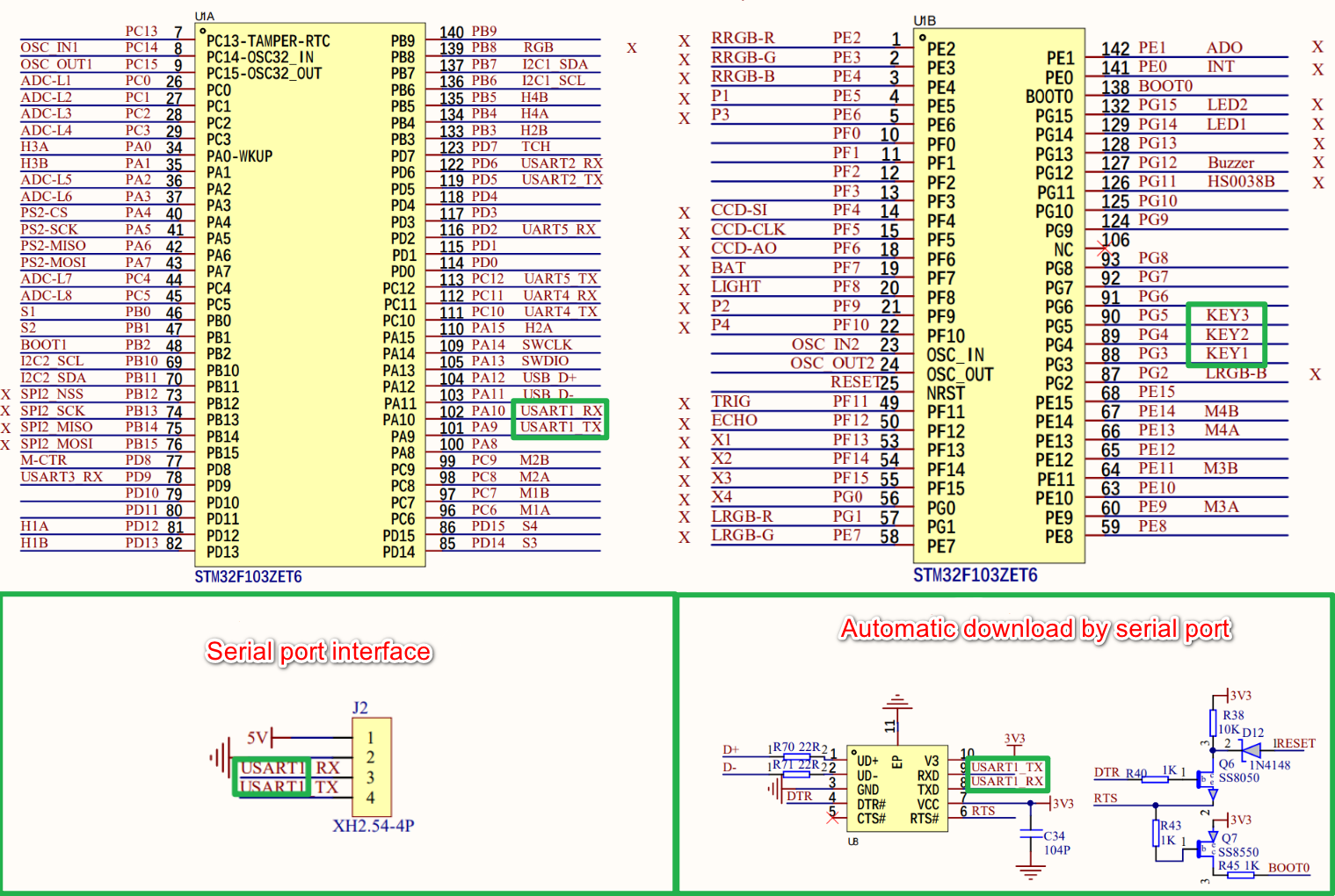Select the HS0038B net label on PG11

(x=1240, y=182)
